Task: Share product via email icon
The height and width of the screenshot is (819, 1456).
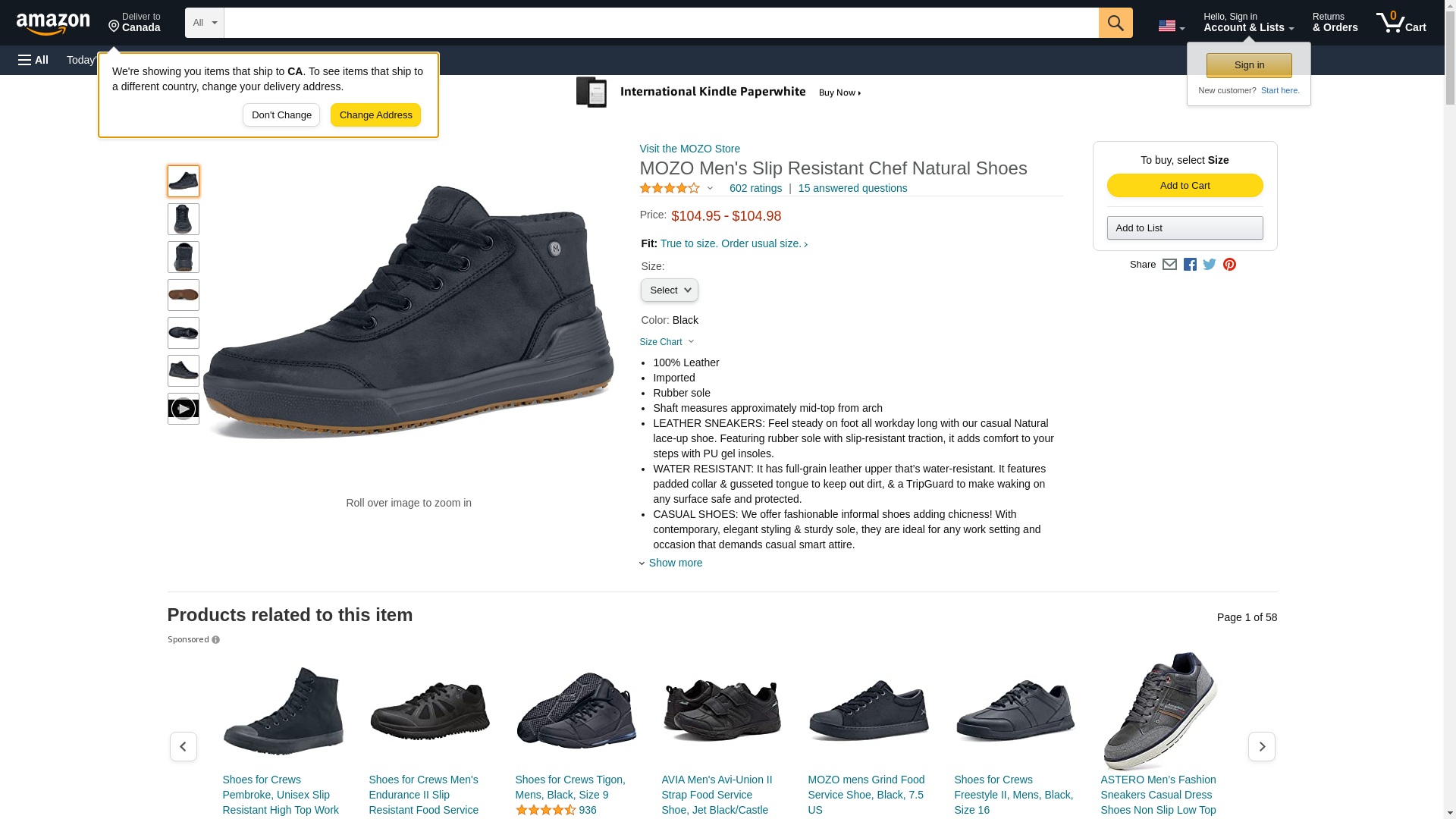Action: pyautogui.click(x=1169, y=265)
